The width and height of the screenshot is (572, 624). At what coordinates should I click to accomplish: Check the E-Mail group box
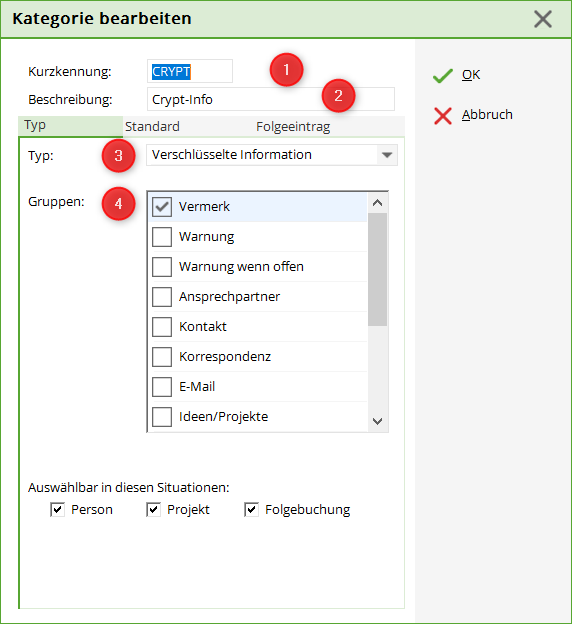coord(162,387)
